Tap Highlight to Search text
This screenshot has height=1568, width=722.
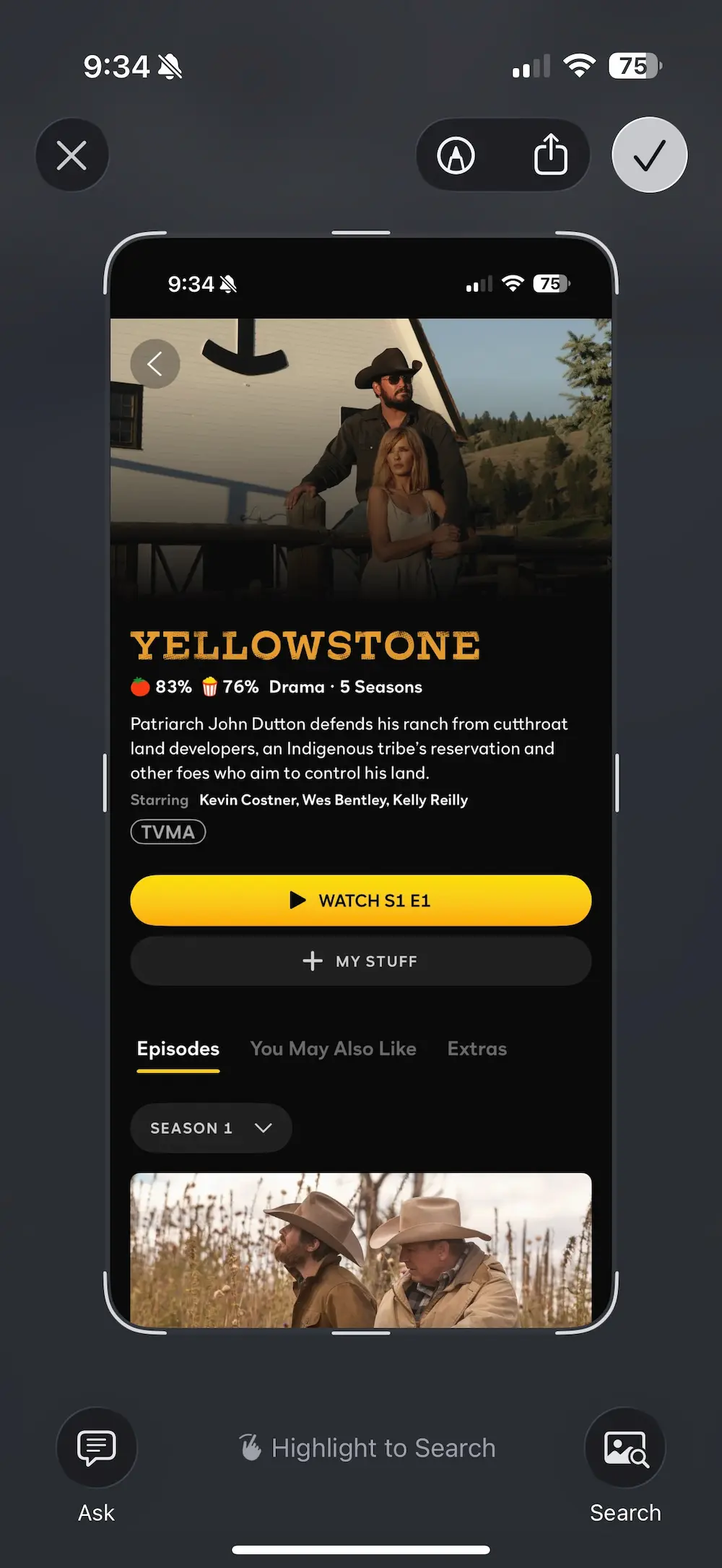[x=383, y=1447]
